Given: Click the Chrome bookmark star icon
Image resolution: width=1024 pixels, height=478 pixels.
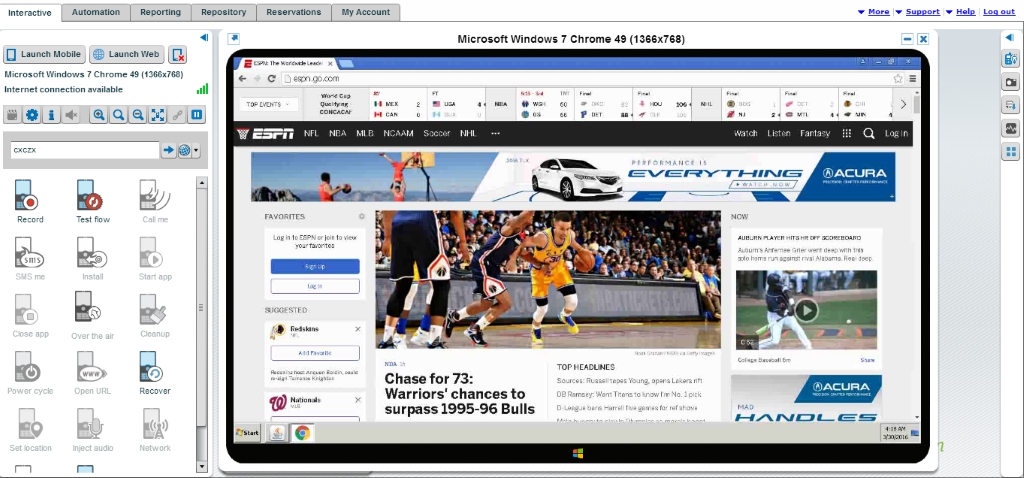Looking at the screenshot, I should (x=898, y=78).
